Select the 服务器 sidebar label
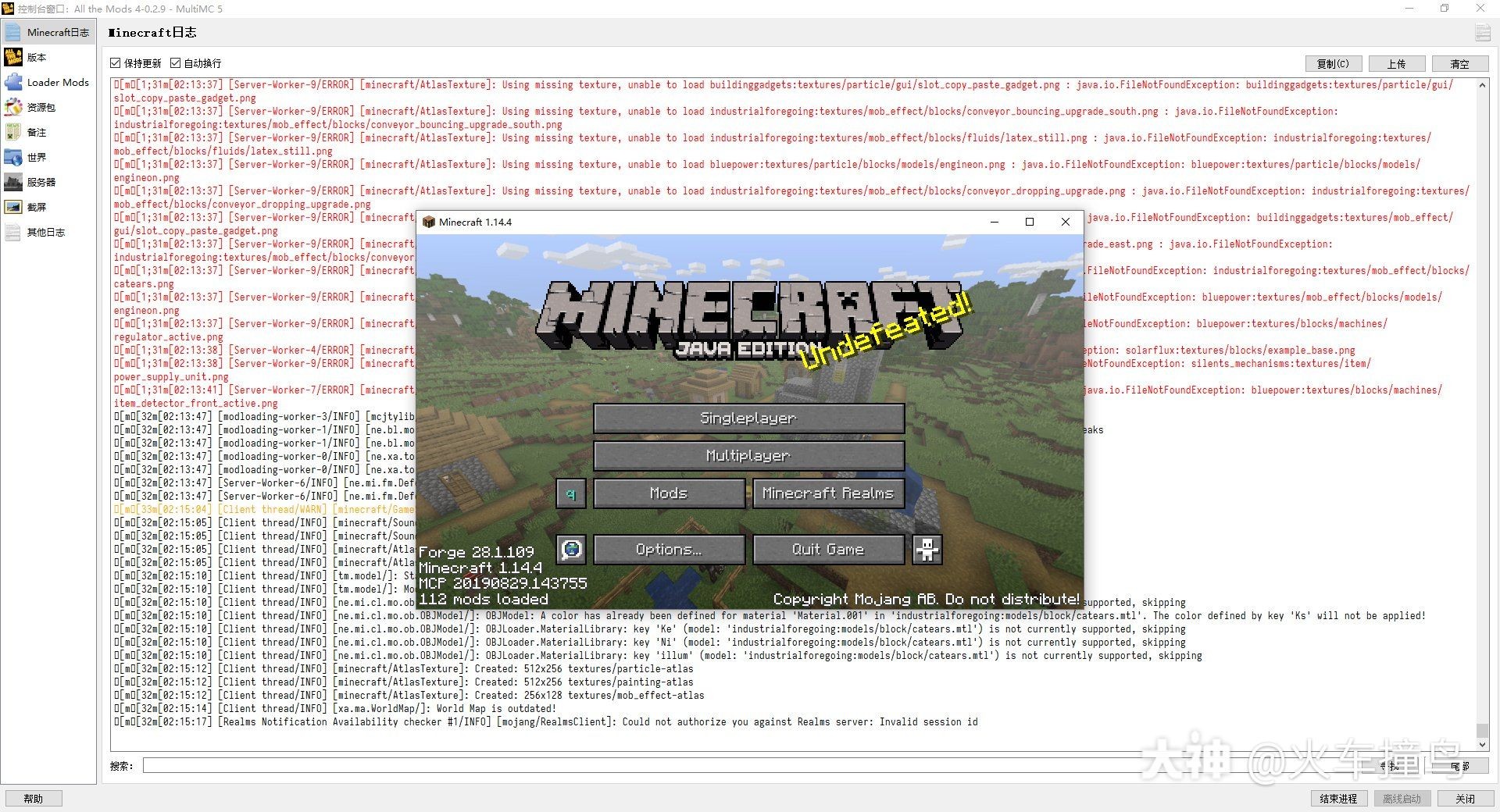 click(x=41, y=182)
